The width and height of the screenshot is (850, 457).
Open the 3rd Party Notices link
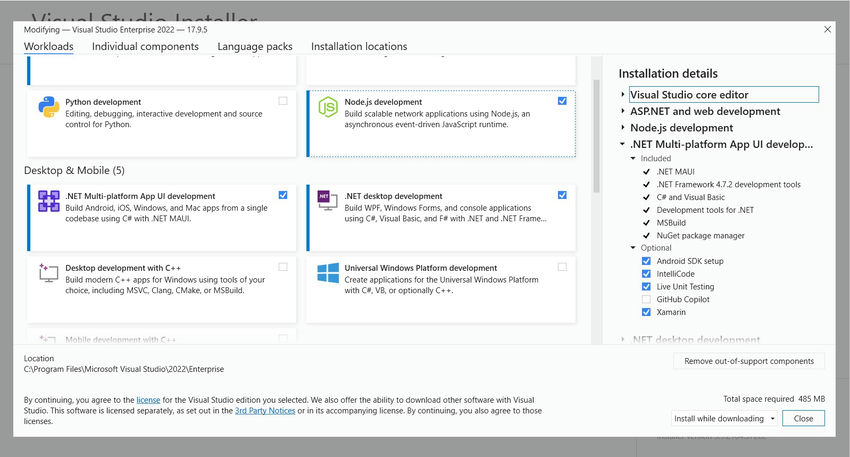[264, 410]
